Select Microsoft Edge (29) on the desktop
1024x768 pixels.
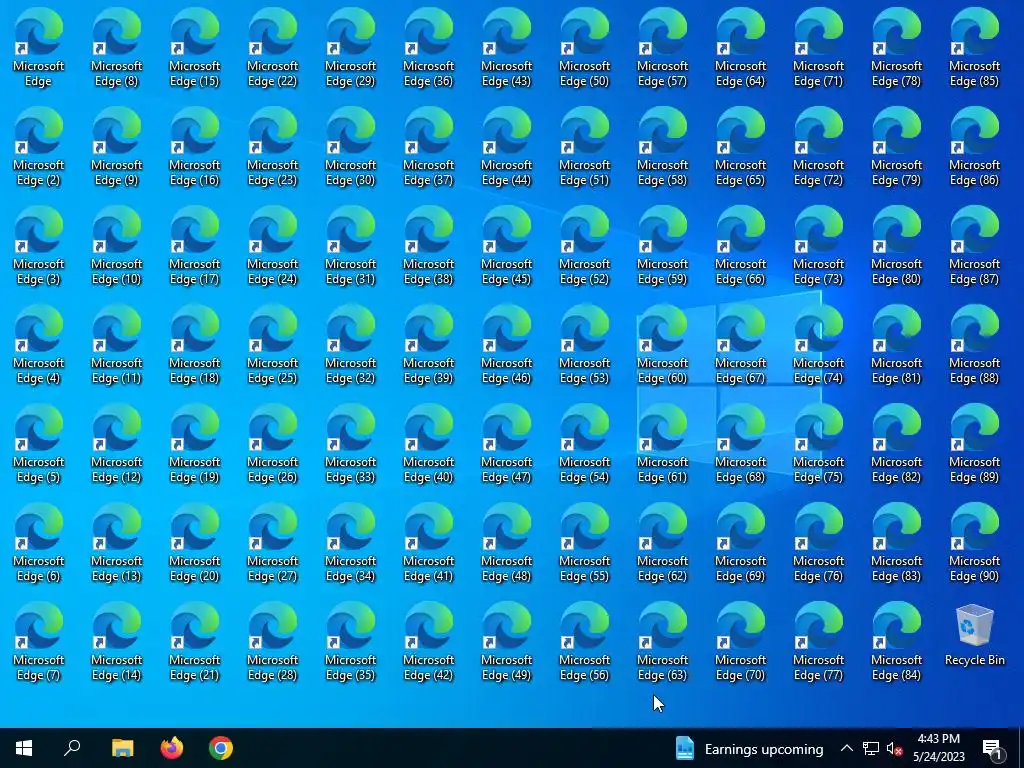[x=351, y=48]
